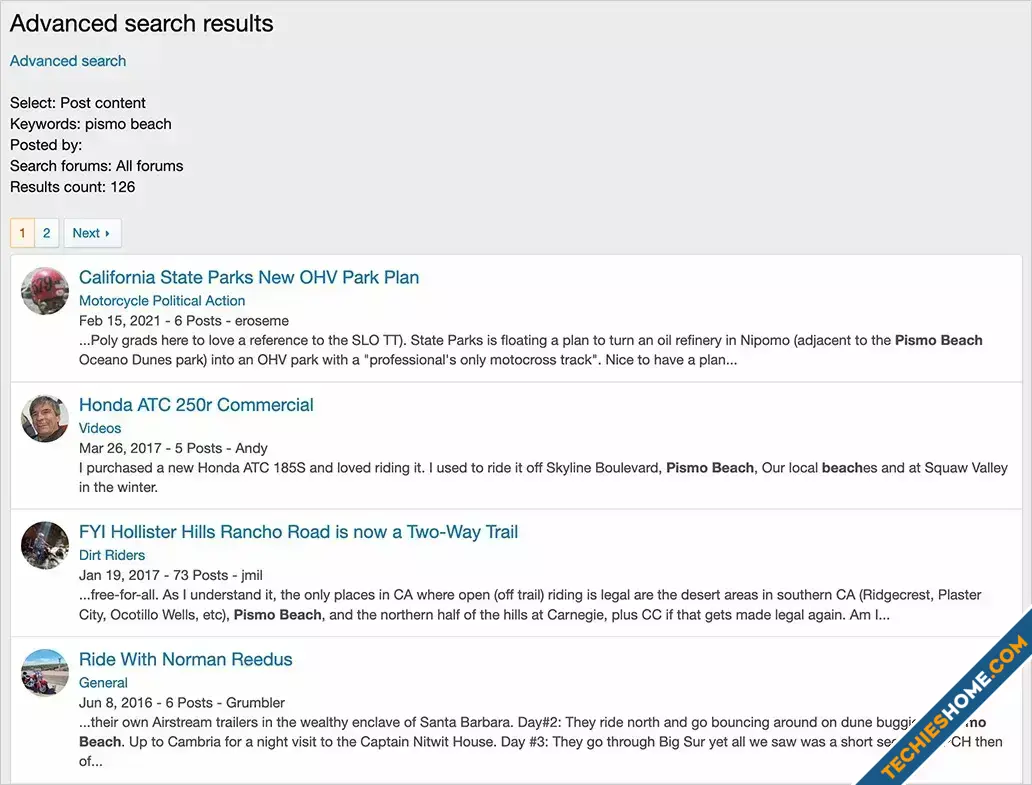This screenshot has height=785, width=1032.
Task: Click the Hollister Hills snippet starting '...free-for-all'
Action: coord(530,605)
